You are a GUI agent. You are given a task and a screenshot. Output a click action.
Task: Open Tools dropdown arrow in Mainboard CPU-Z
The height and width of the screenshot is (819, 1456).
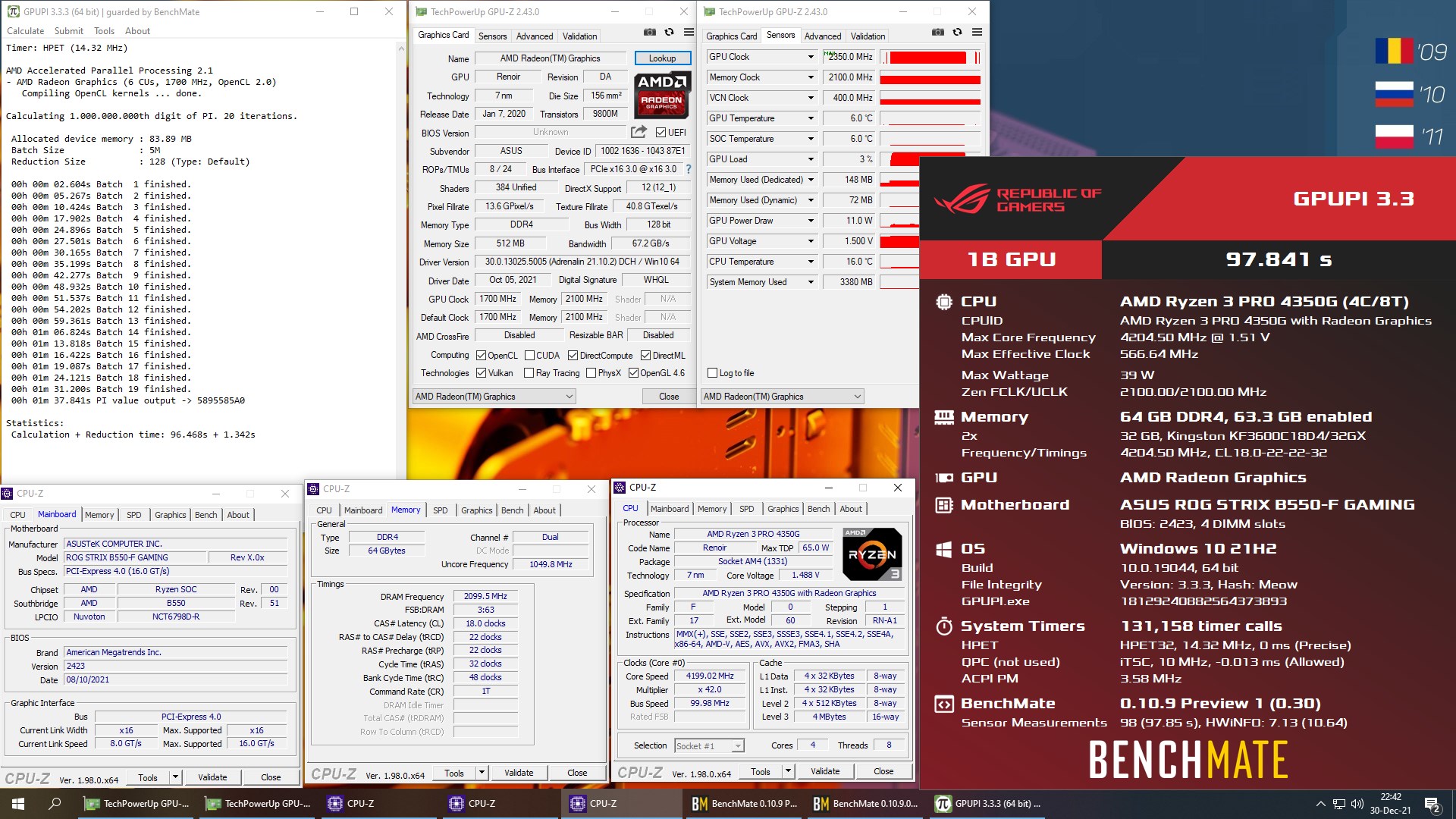[x=175, y=777]
